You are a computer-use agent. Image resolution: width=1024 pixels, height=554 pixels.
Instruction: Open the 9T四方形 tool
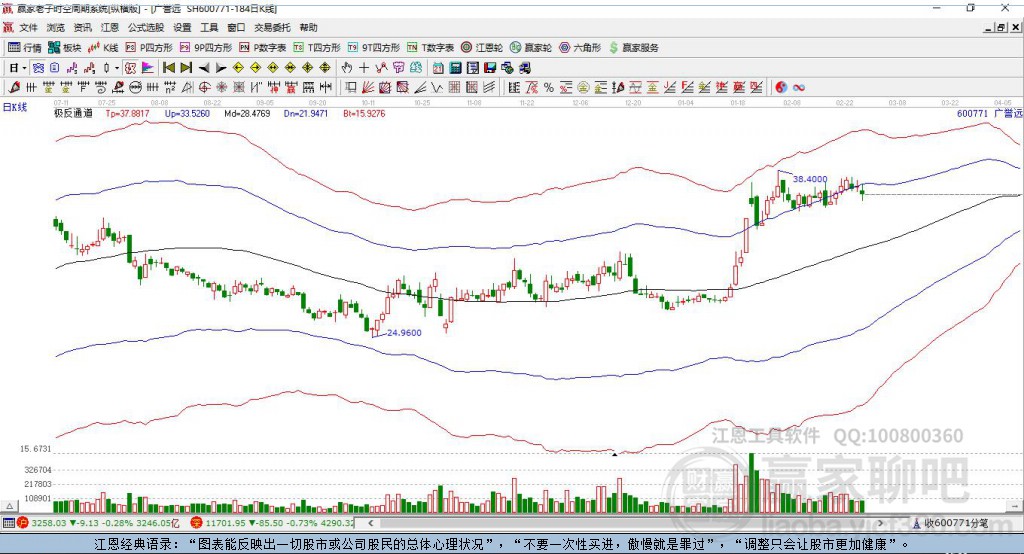373,48
